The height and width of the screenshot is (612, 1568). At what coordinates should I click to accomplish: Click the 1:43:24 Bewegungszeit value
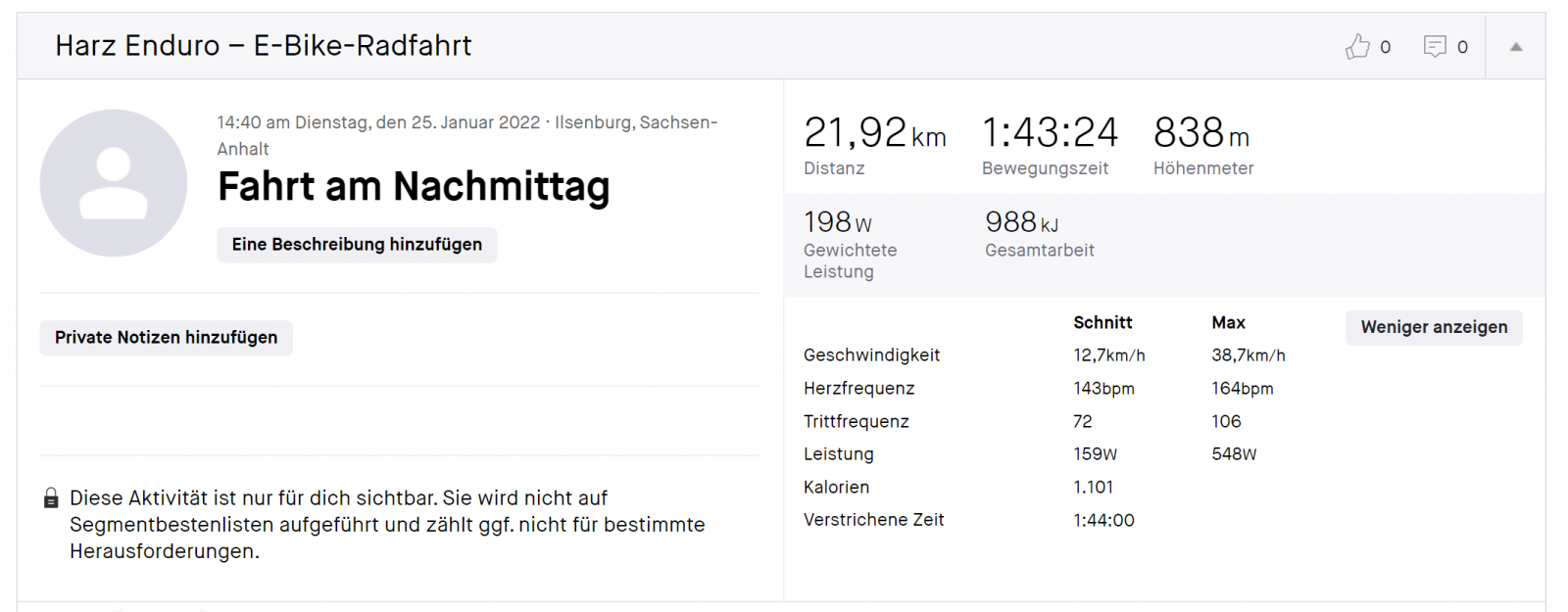tap(1050, 133)
